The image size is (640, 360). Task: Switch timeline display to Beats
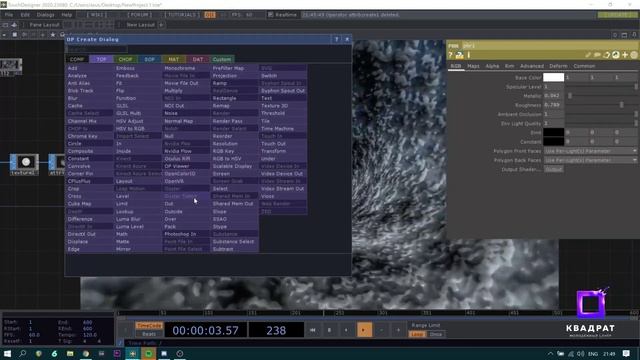[x=149, y=334]
